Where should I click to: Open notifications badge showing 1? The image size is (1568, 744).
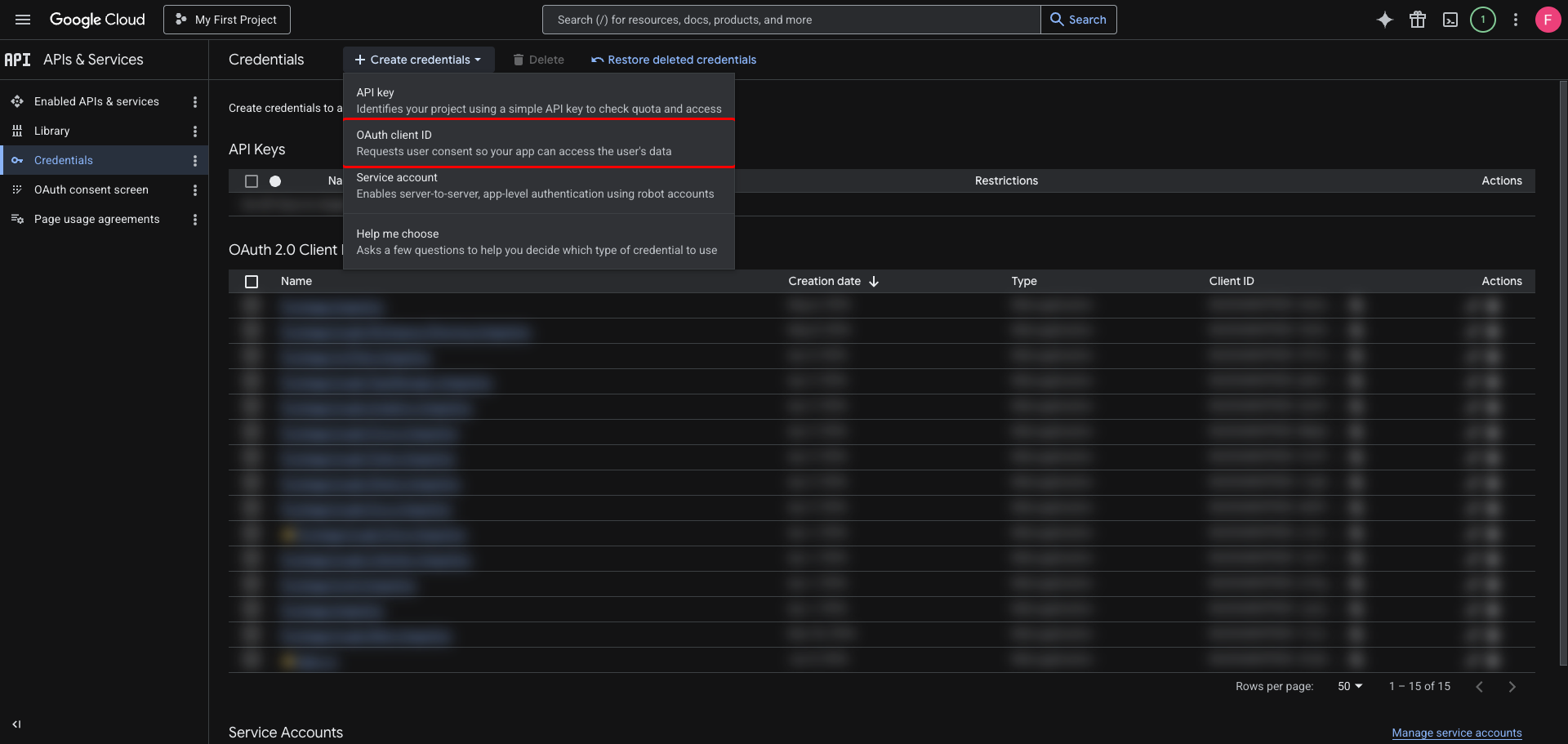pyautogui.click(x=1483, y=20)
